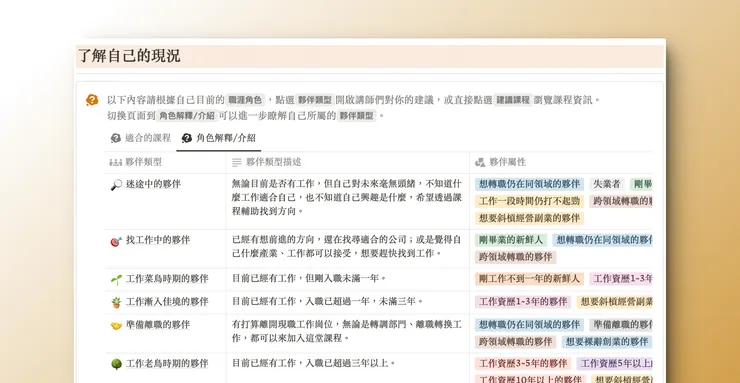Click the 工作資歷5年以上 tag
Screen dimensions: 740x383
click(614, 364)
